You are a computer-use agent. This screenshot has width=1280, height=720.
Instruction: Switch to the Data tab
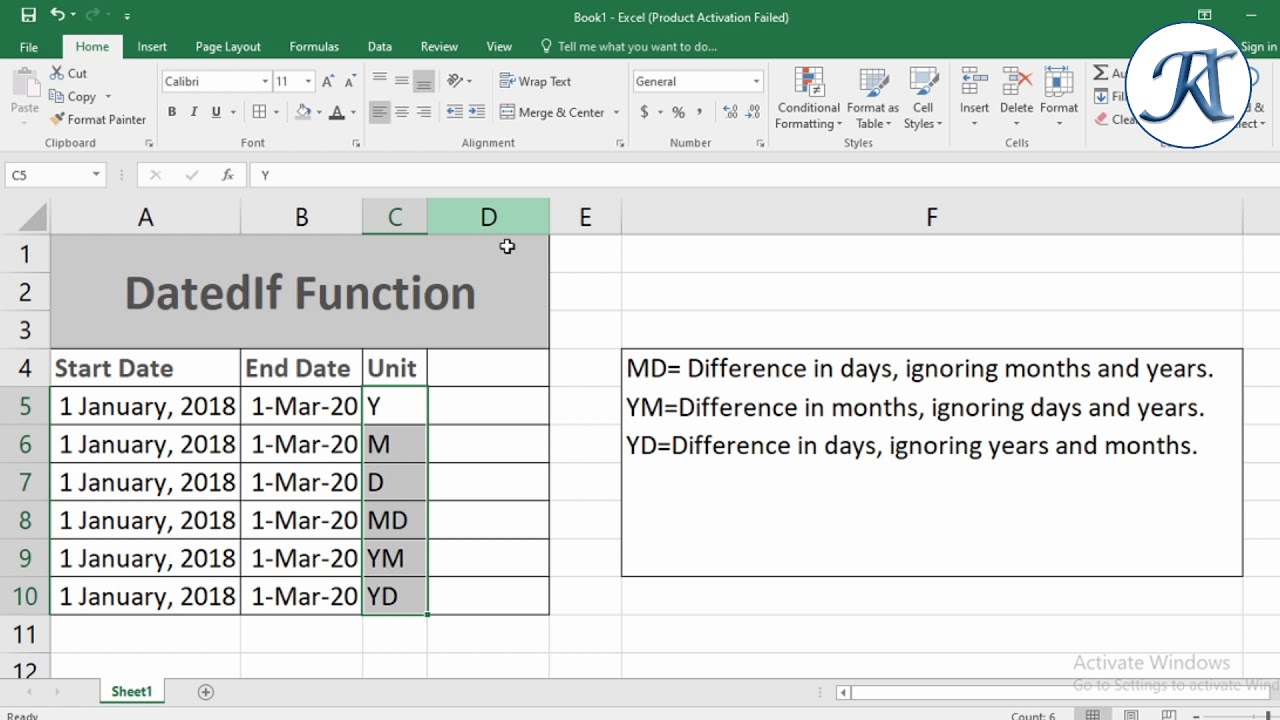pos(380,47)
